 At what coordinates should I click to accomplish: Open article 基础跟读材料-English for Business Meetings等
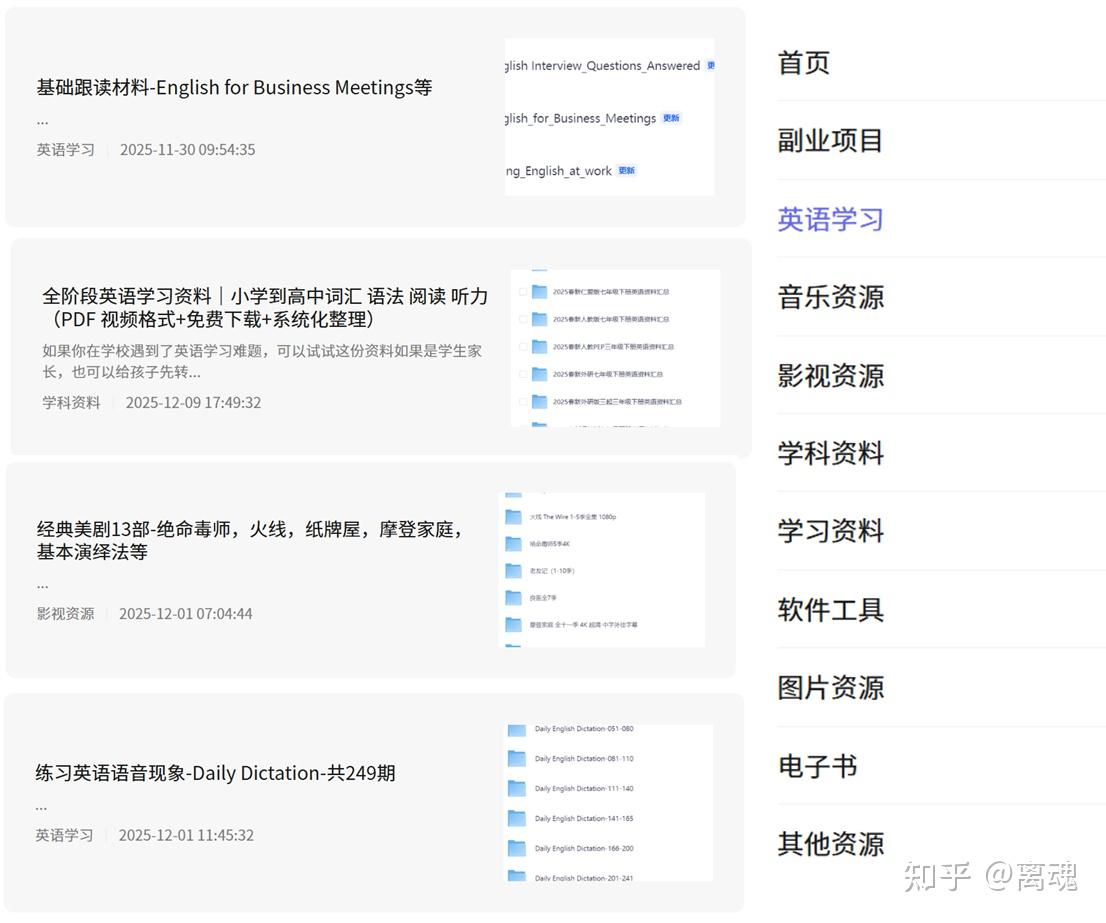(234, 87)
